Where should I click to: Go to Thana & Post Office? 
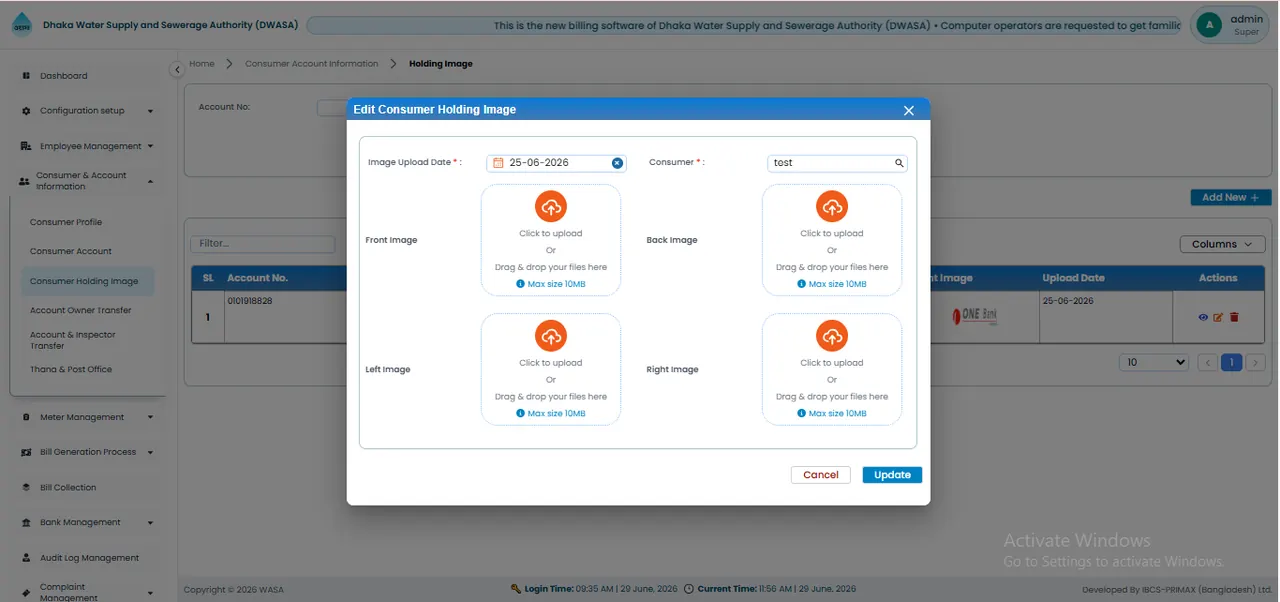tap(71, 369)
